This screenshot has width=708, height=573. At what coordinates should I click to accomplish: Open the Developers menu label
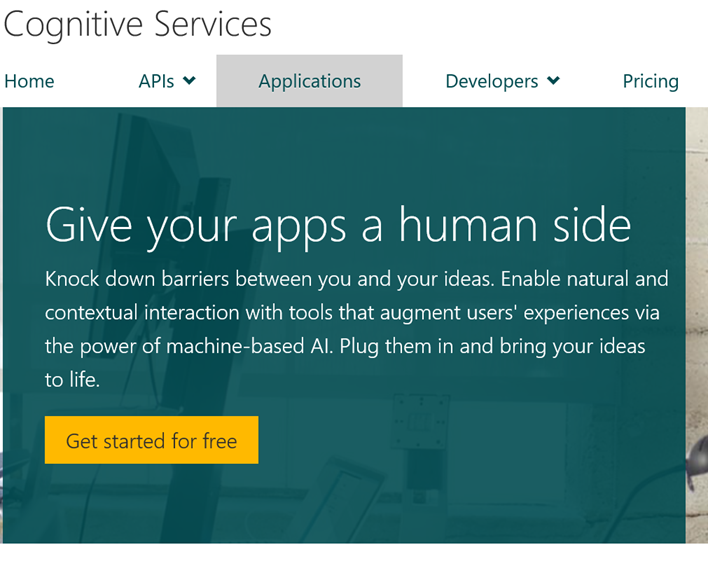pyautogui.click(x=492, y=82)
